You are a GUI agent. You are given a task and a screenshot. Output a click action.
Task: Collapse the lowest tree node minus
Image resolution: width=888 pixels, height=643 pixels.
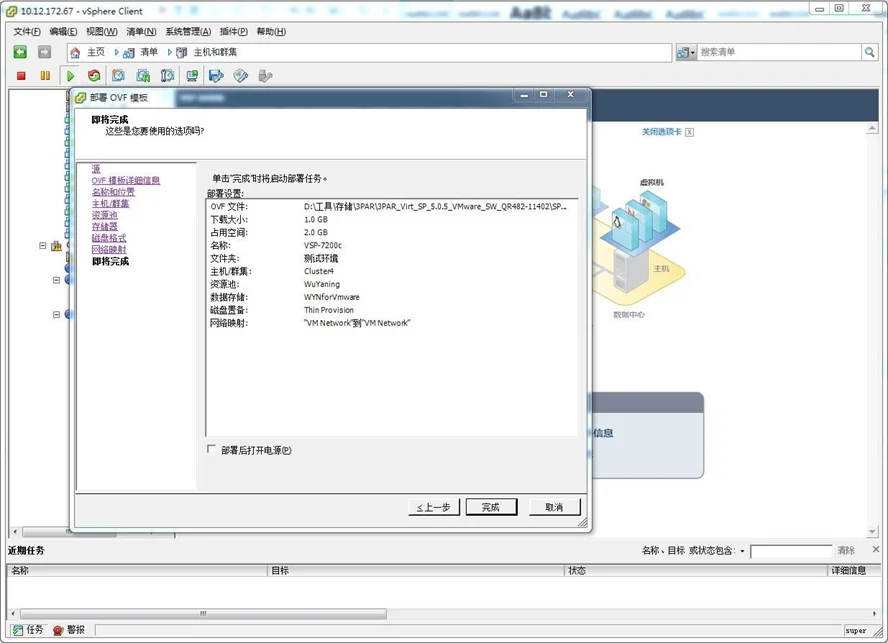56,314
